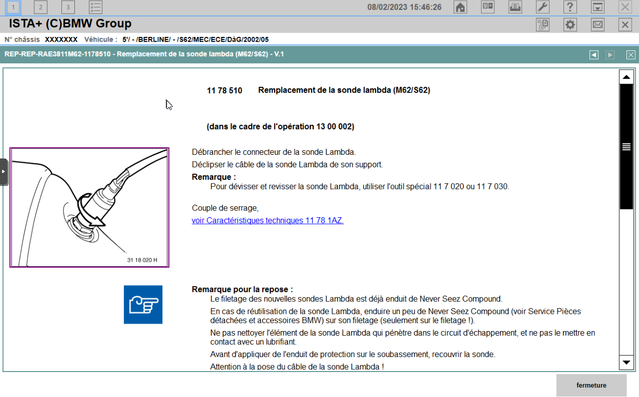The image size is (640, 397).
Task: Go to the ISTA home screen icon
Action: coord(460,7)
